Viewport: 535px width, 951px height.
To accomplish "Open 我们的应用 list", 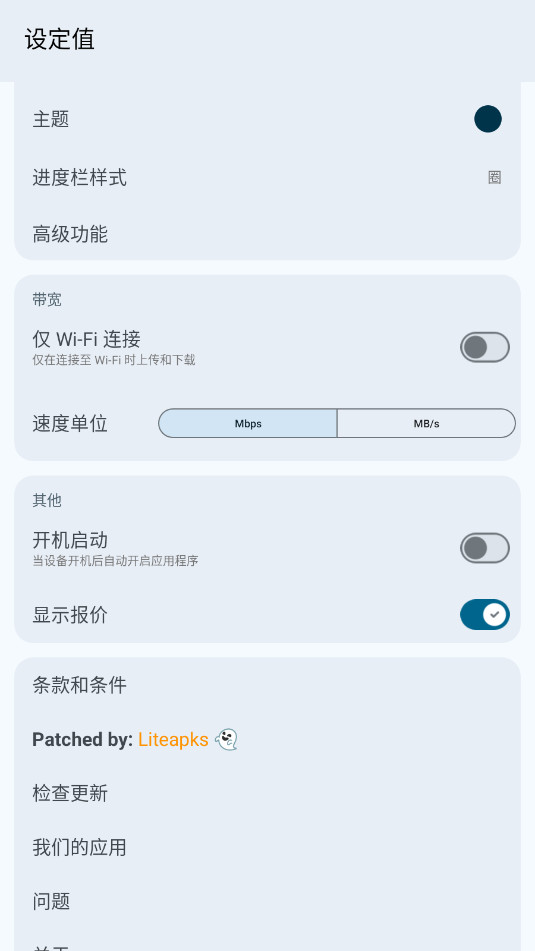I will pos(267,847).
